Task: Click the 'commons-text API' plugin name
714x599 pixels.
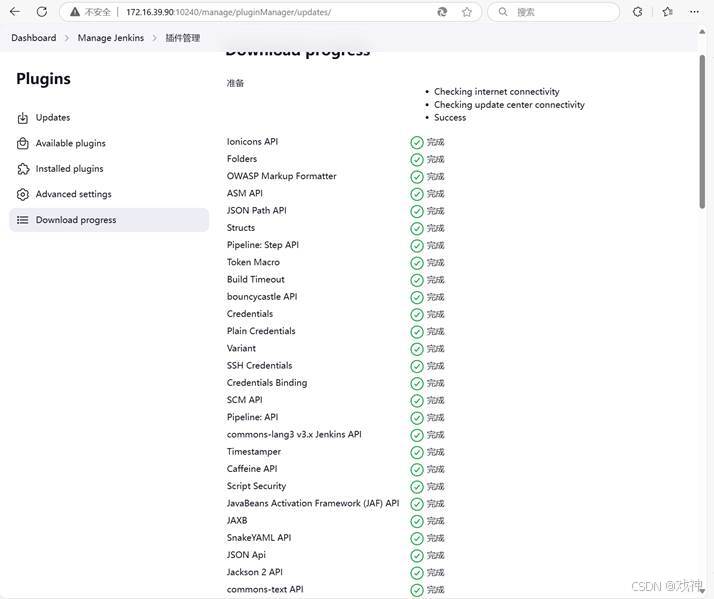Action: 265,589
